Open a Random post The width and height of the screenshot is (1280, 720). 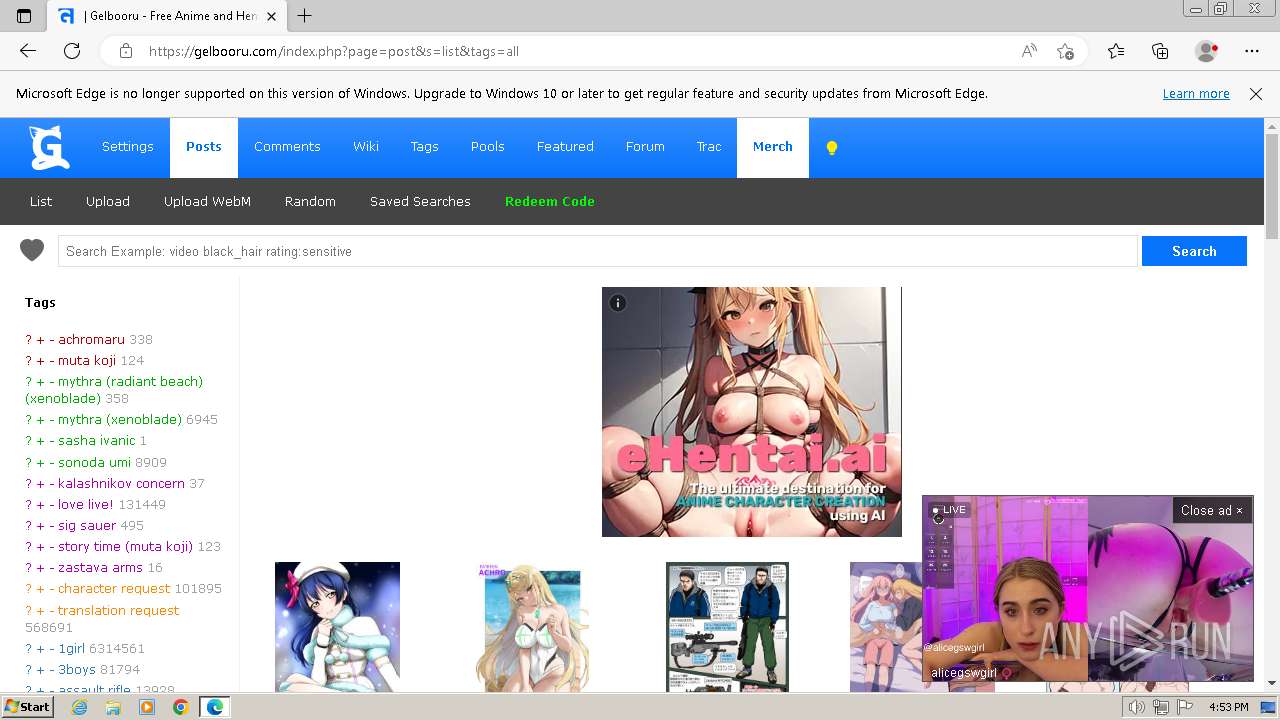point(310,201)
